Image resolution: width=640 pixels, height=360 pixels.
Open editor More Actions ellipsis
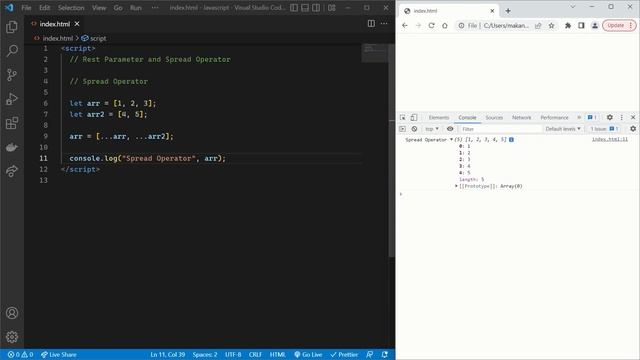(x=384, y=24)
